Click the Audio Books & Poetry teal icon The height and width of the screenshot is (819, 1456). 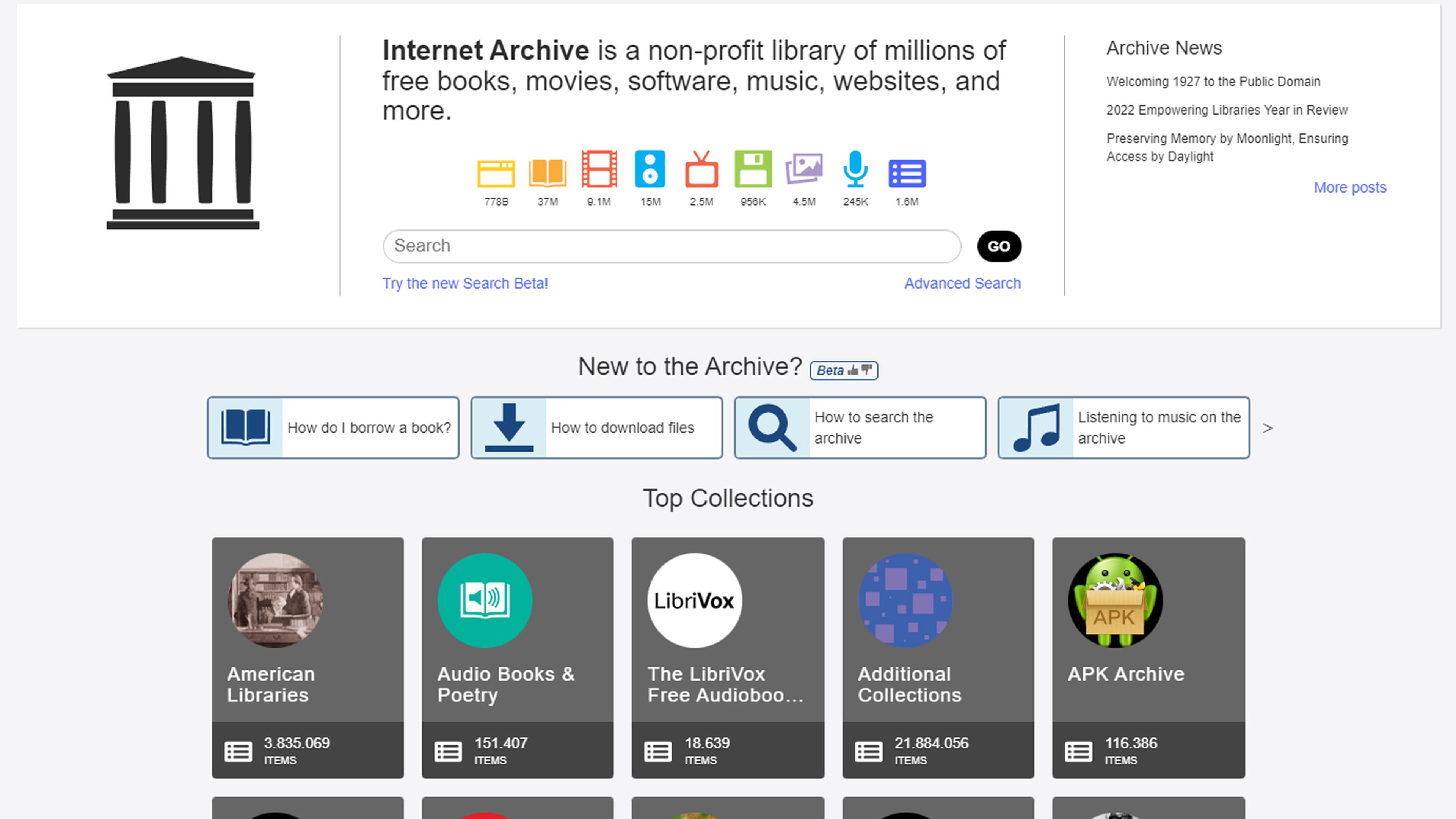[485, 600]
